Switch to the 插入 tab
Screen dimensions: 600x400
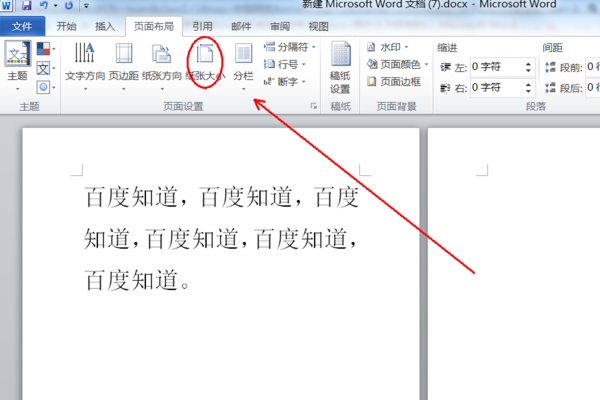pos(105,26)
